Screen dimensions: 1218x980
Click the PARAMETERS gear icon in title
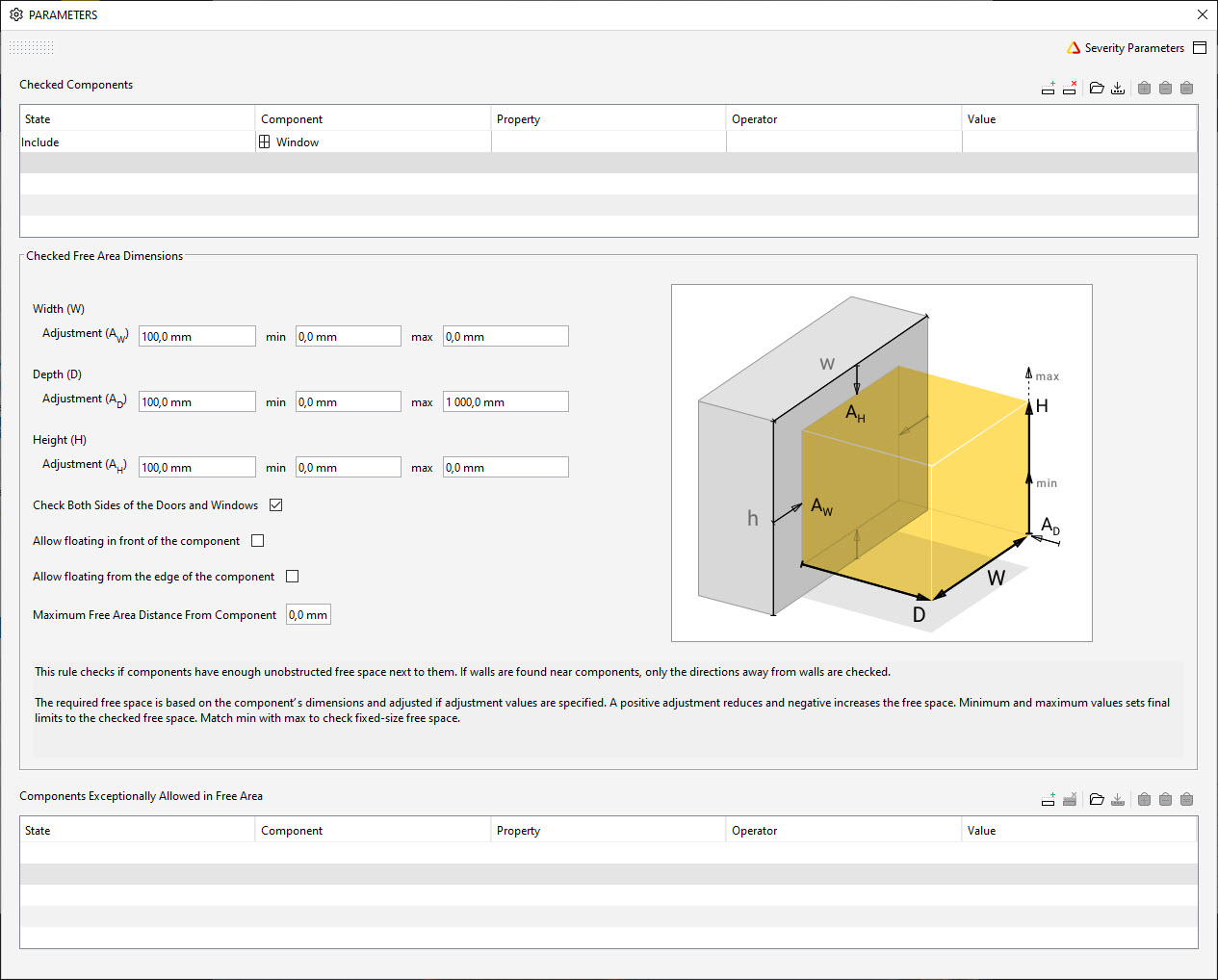coord(16,14)
